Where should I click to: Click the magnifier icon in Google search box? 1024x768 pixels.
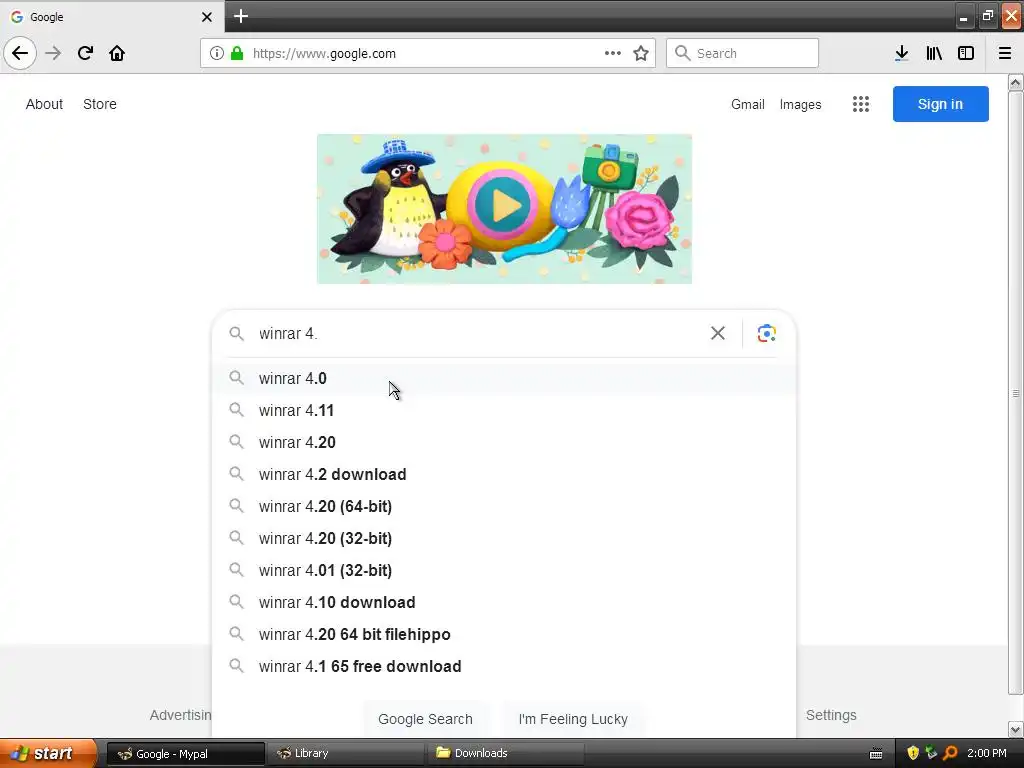pyautogui.click(x=236, y=334)
